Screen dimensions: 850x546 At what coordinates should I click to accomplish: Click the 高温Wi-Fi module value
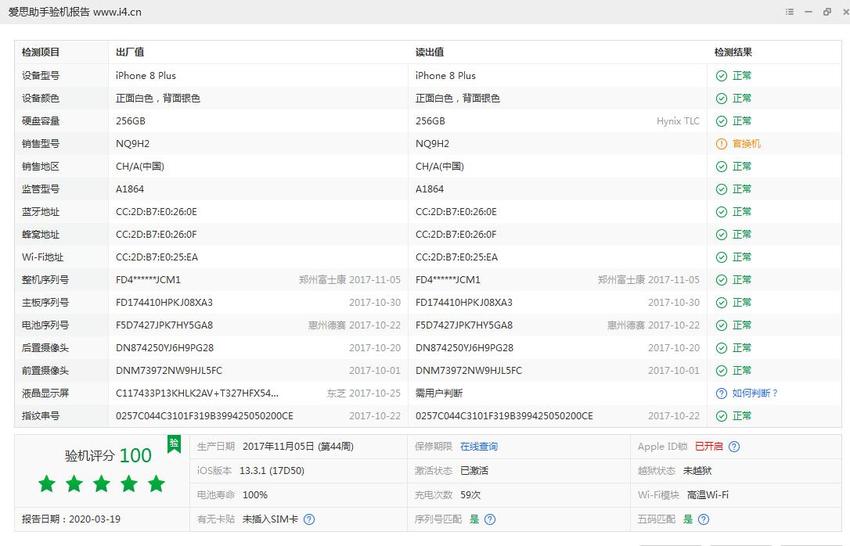coord(708,495)
